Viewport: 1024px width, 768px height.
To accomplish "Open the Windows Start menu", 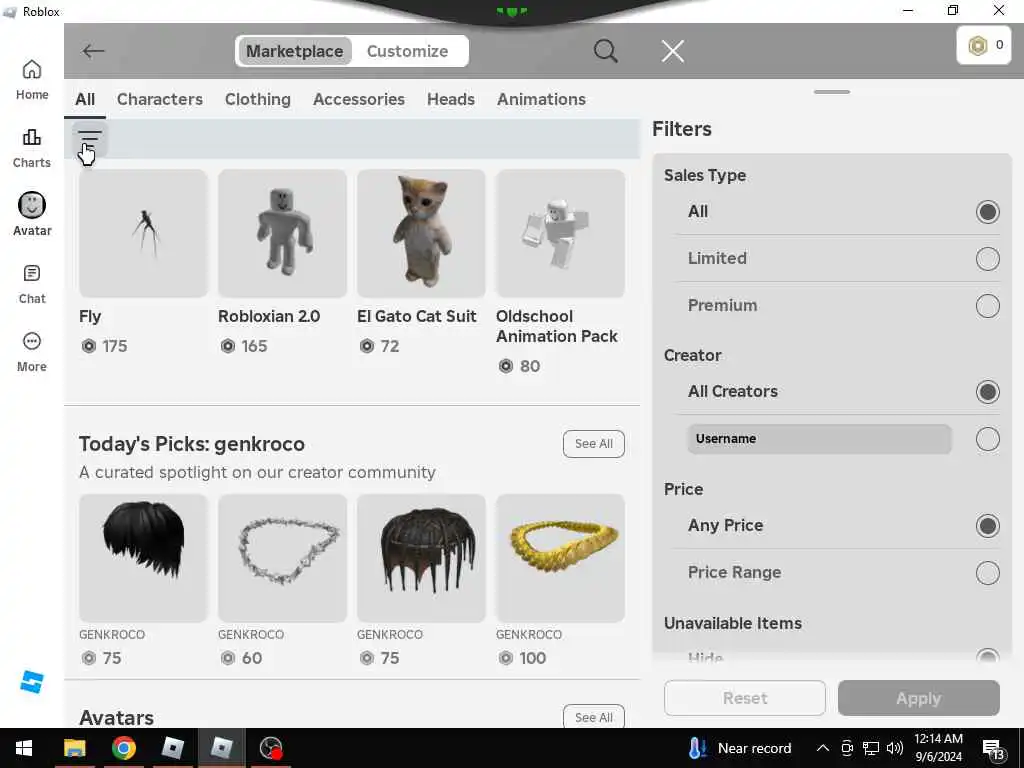I will point(24,748).
